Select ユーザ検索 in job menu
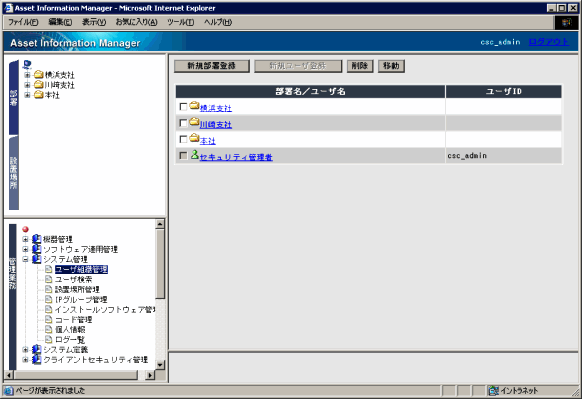This screenshot has height=399, width=582. [x=73, y=279]
